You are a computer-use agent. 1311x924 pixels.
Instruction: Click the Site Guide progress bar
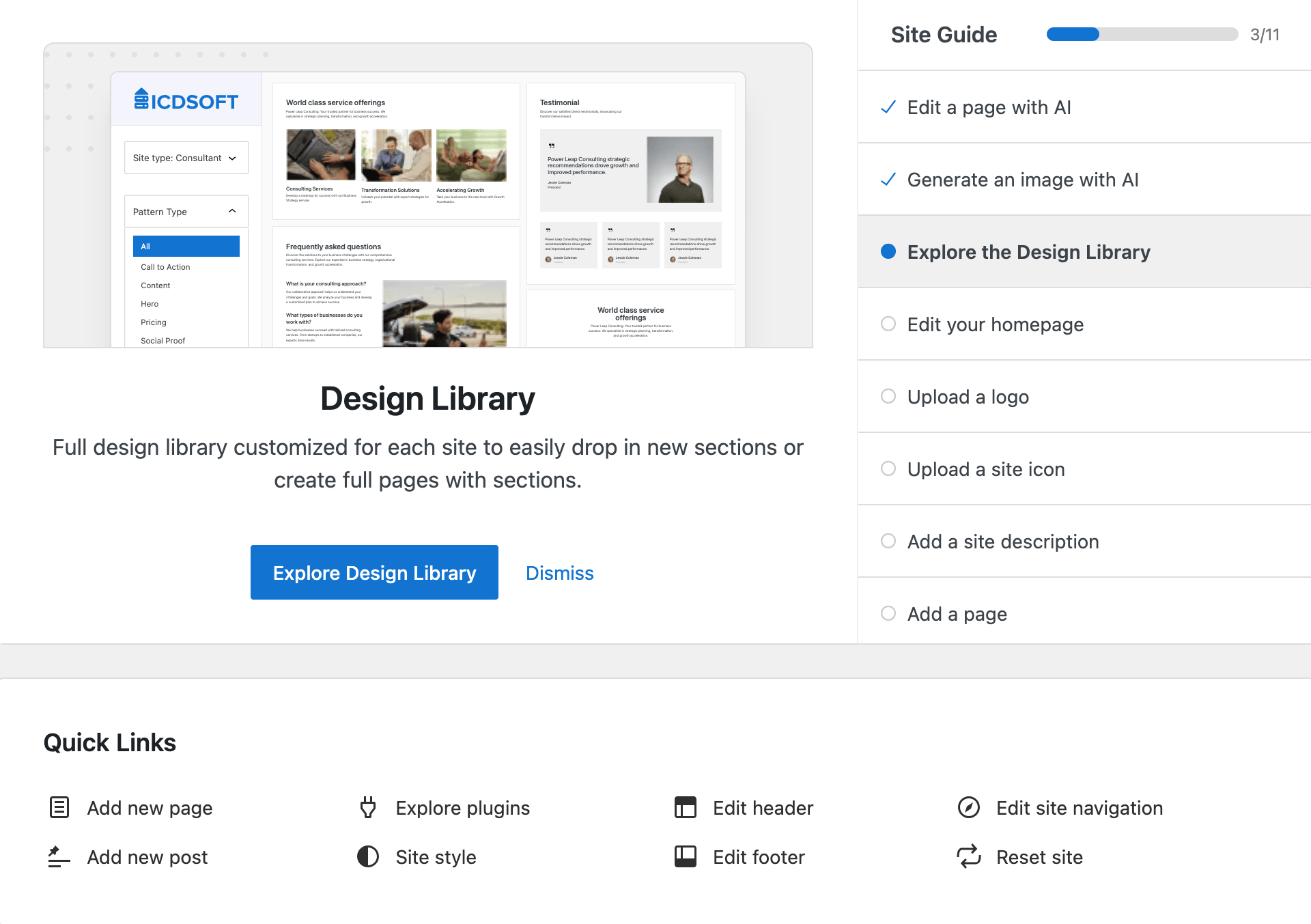[x=1142, y=34]
